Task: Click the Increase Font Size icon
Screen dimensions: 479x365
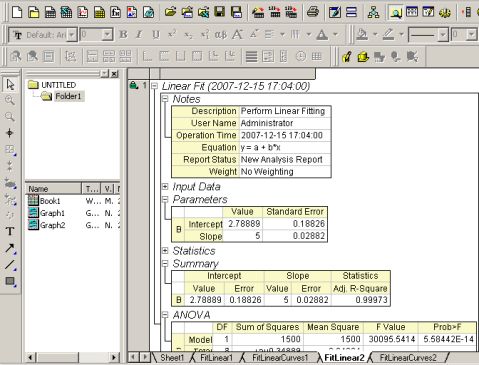Action: tap(237, 34)
